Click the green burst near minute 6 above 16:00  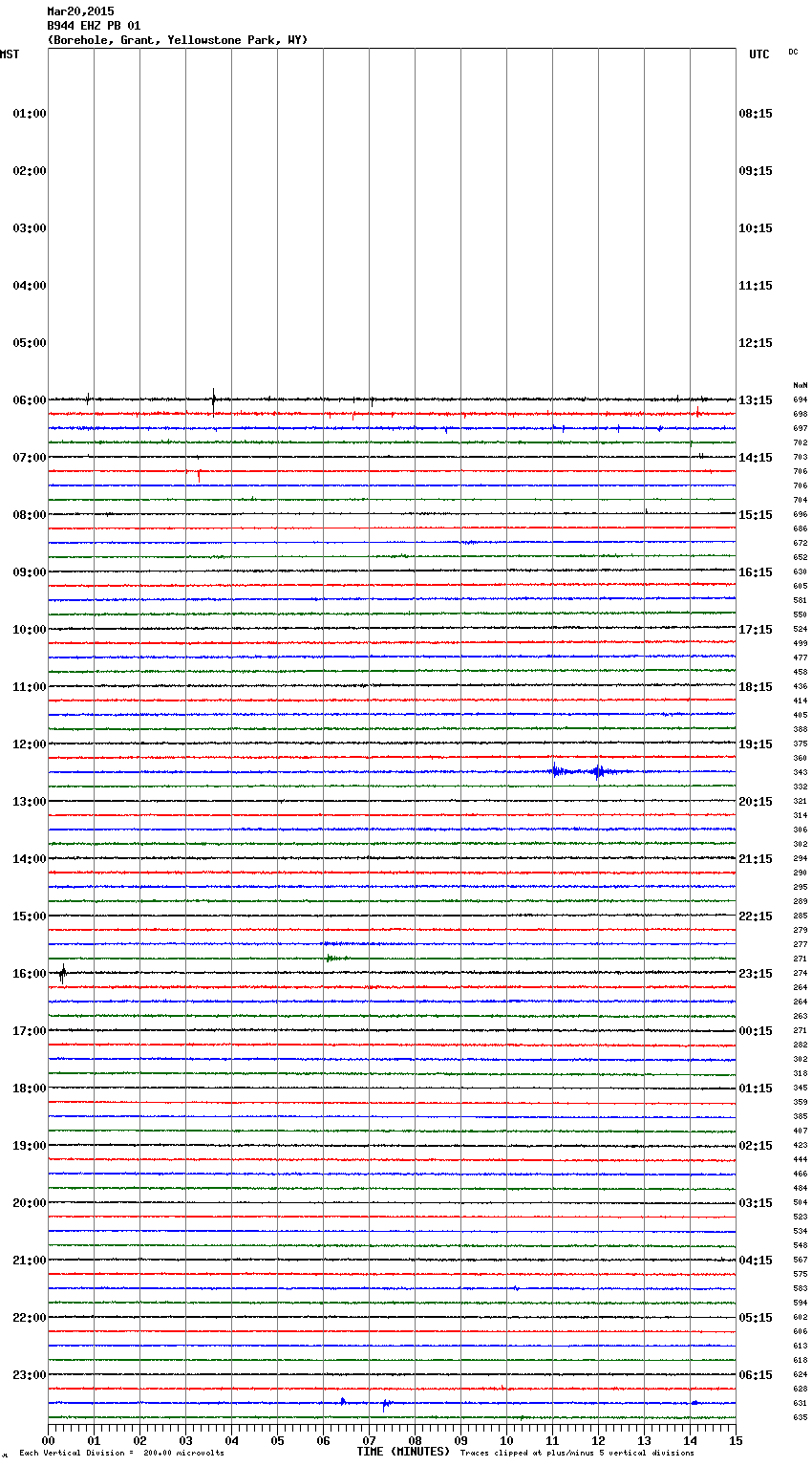coord(330,958)
